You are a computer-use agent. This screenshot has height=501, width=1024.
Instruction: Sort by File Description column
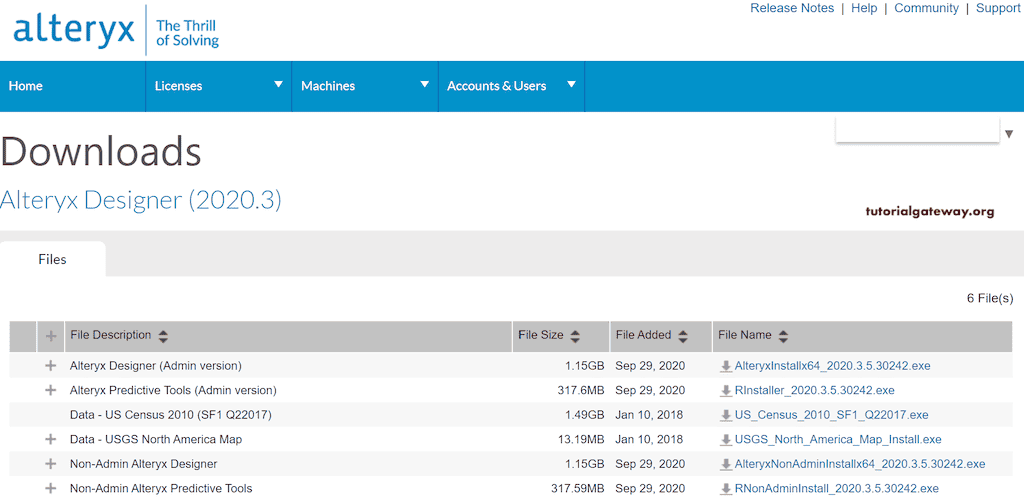pos(163,336)
